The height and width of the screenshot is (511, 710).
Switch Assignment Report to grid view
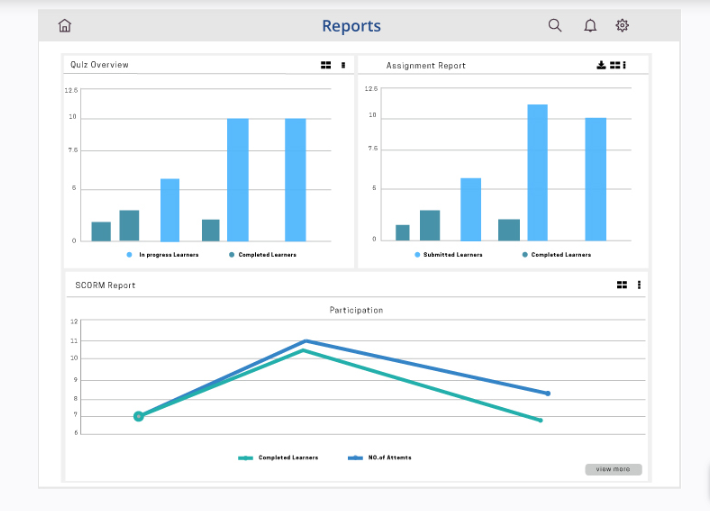tap(615, 65)
